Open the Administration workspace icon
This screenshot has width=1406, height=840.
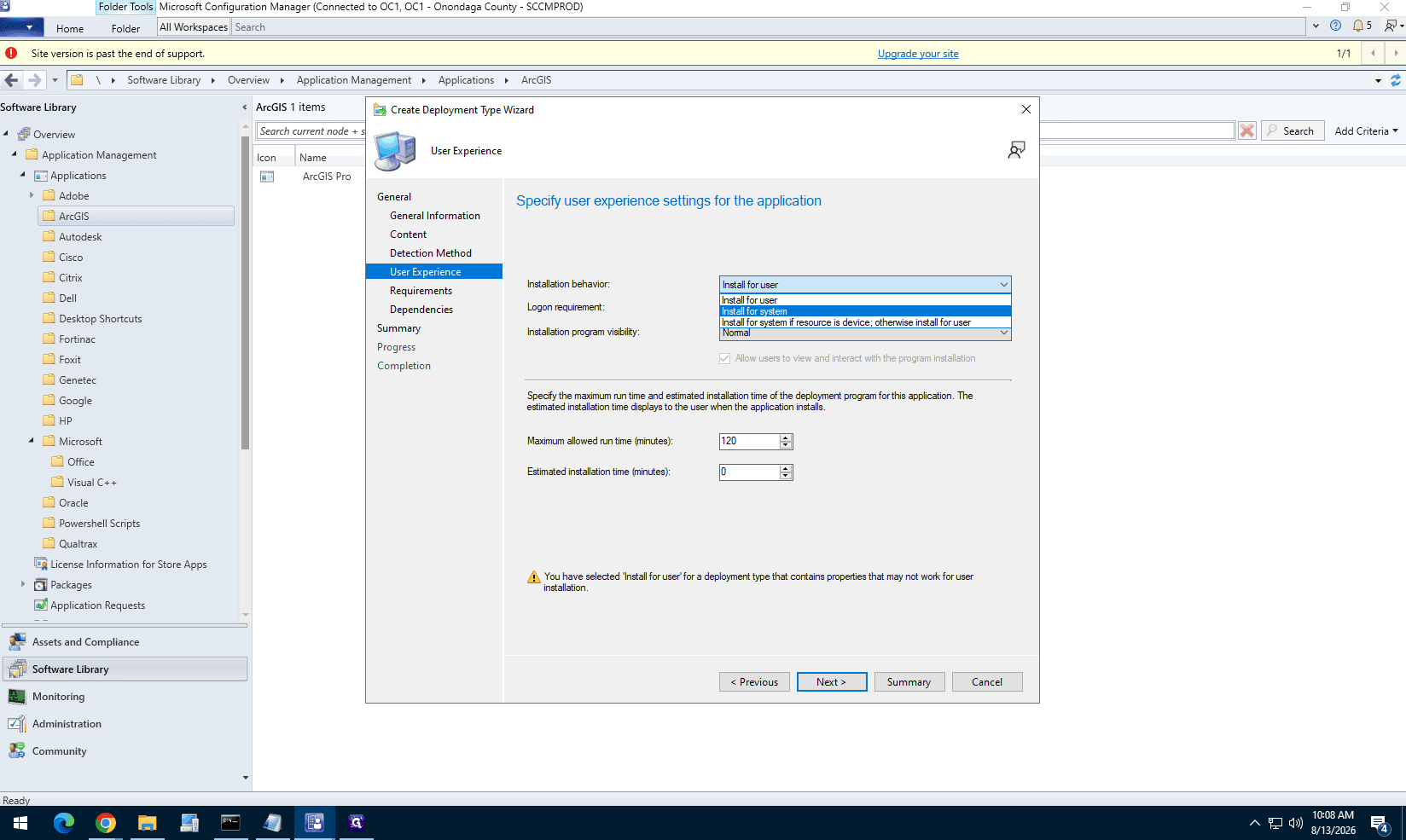click(17, 723)
